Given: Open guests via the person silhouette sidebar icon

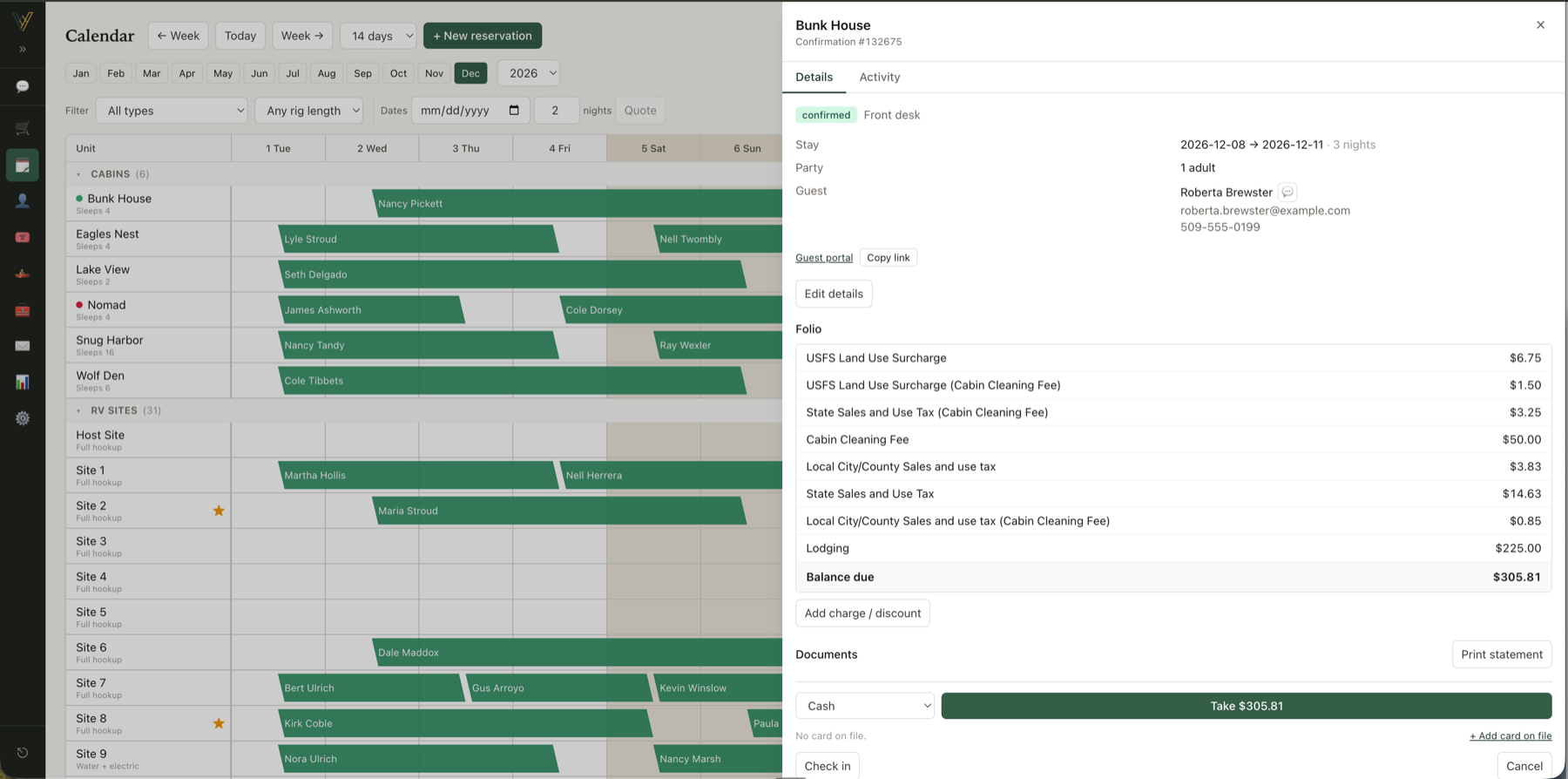Looking at the screenshot, I should (x=23, y=200).
